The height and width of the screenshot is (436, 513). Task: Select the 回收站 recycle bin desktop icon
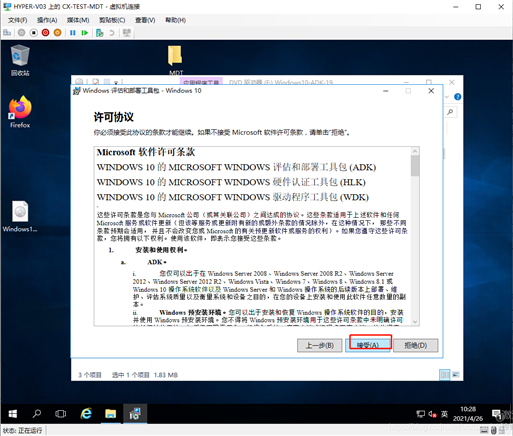(20, 60)
